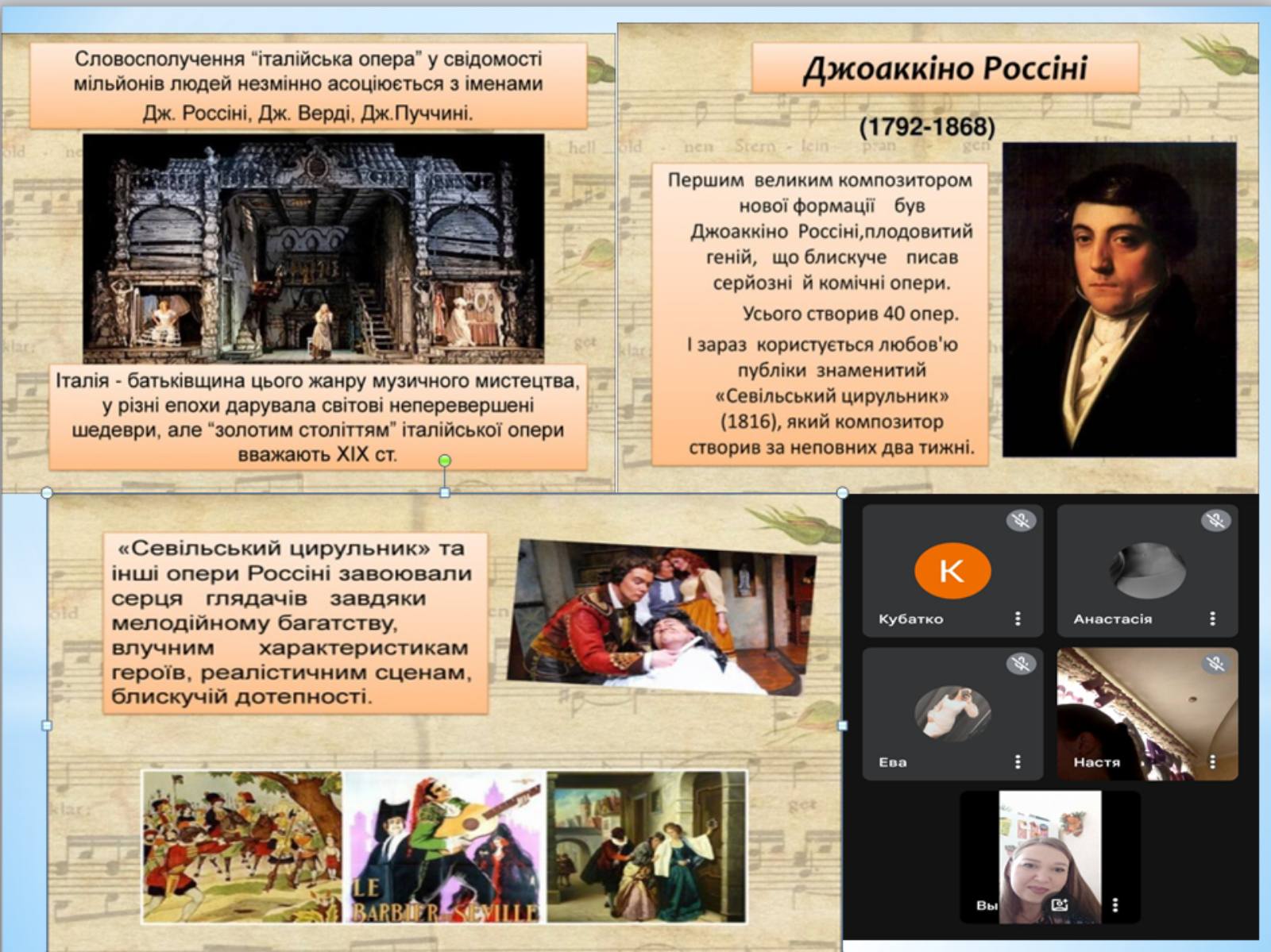This screenshot has width=1271, height=952.
Task: Click the muted microphone icon on Анастасія's tile
Action: pos(1215,521)
